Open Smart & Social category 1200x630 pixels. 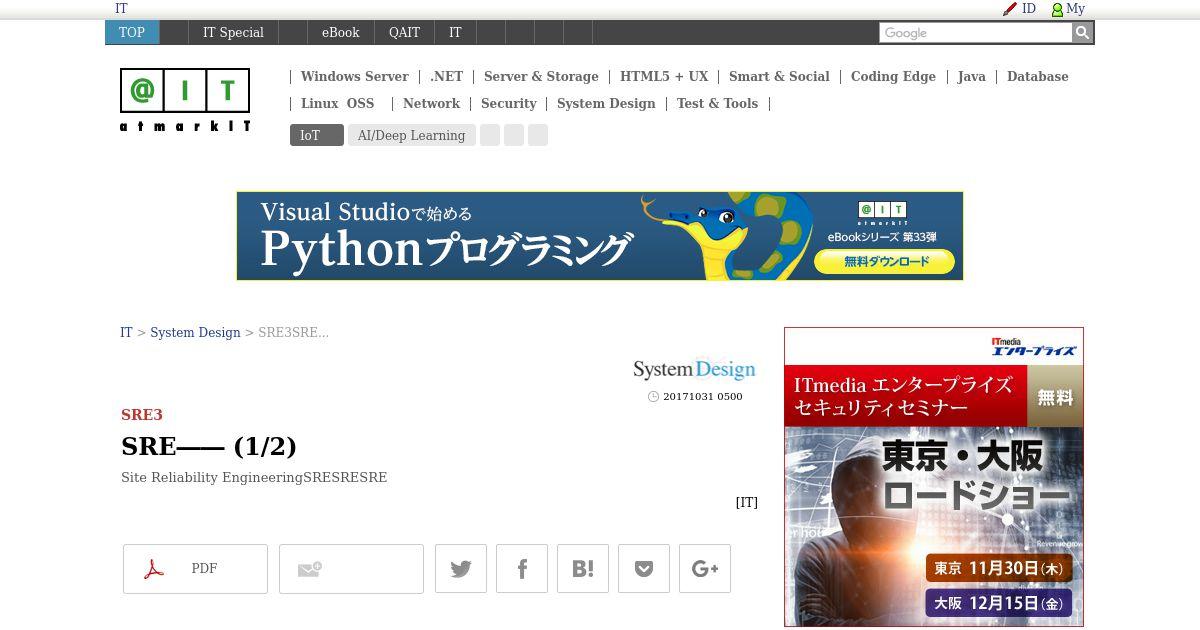pos(779,76)
